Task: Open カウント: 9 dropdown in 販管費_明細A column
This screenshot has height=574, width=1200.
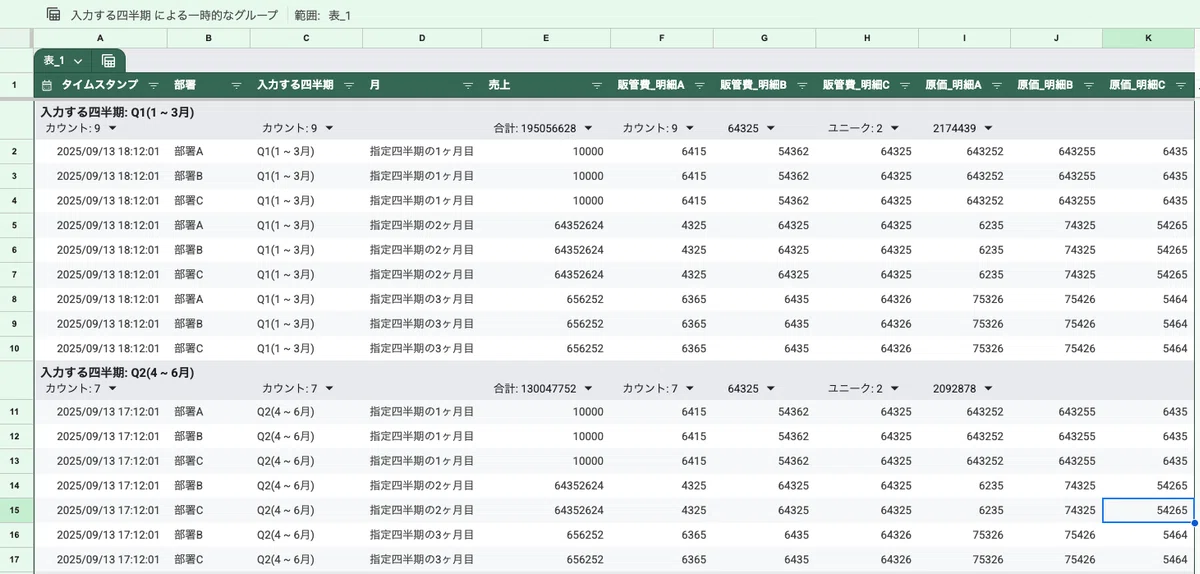Action: tap(690, 128)
